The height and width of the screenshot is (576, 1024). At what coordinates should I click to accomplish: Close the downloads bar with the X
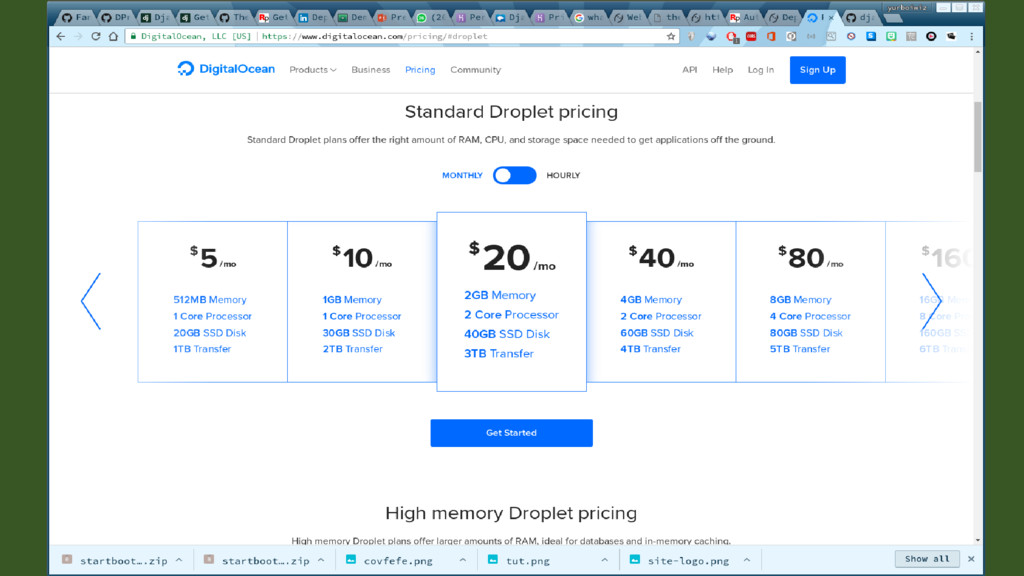[x=971, y=559]
